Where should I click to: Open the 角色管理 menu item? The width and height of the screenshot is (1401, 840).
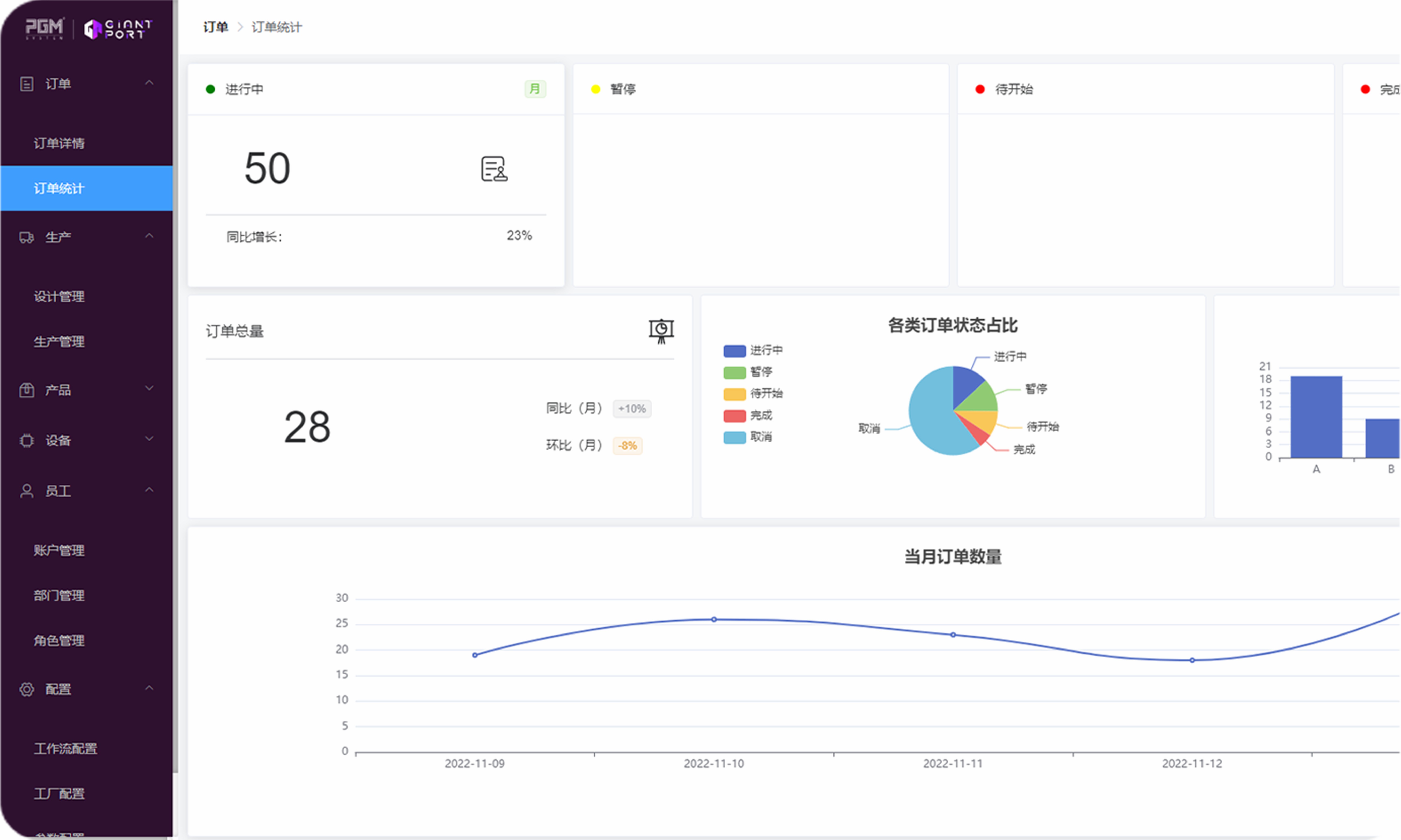click(x=86, y=641)
